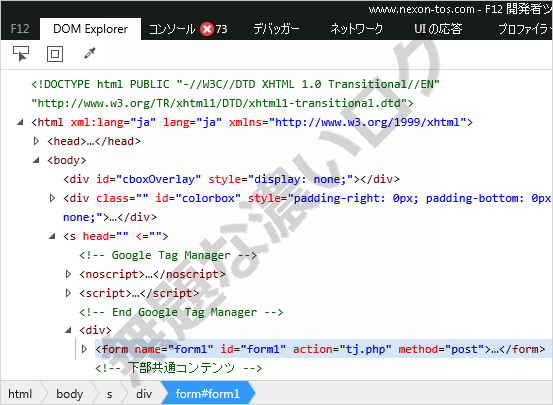The image size is (553, 405).
Task: Click the form#form1 breadcrumb
Action: (207, 393)
